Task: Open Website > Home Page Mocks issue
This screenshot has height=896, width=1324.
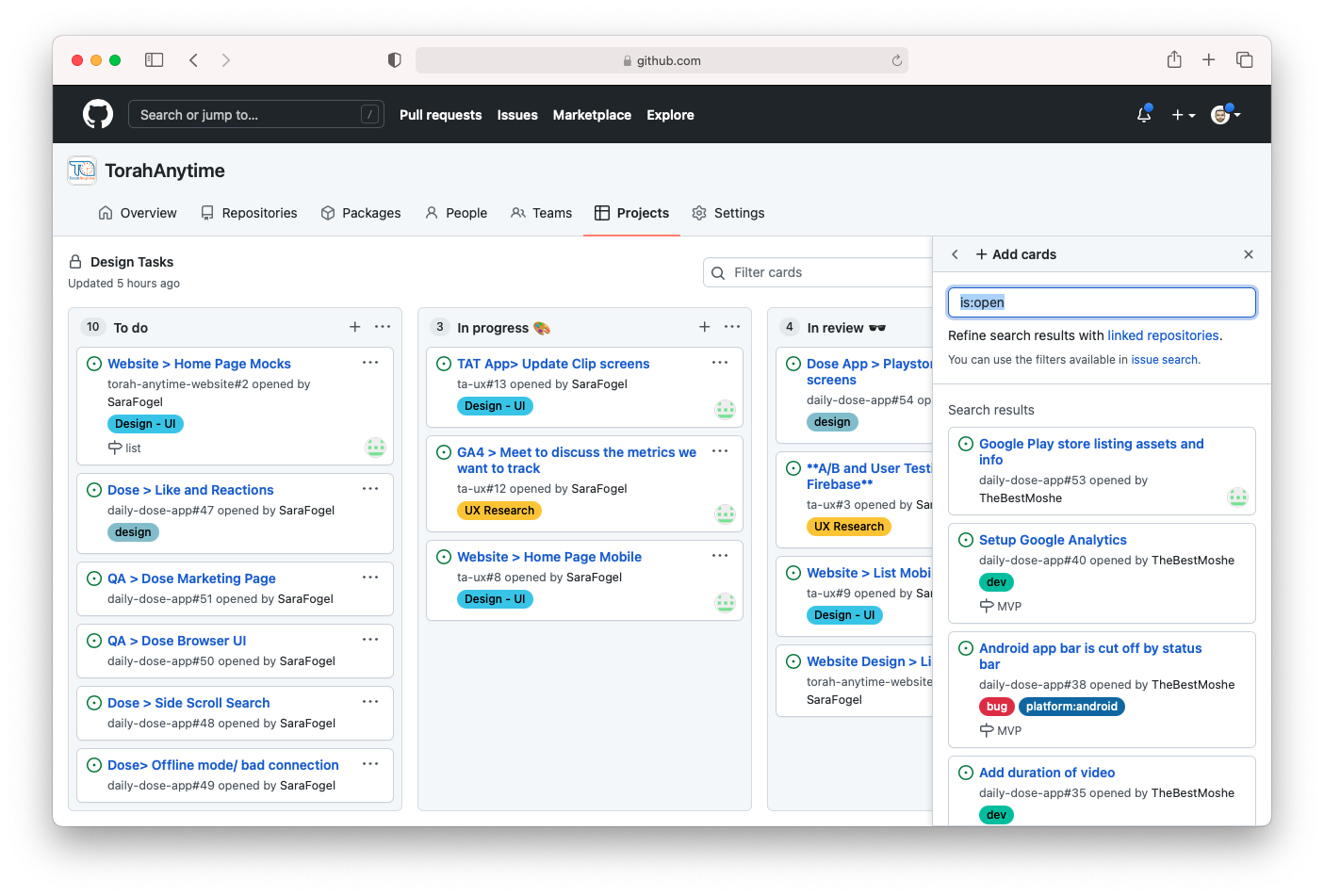Action: (199, 364)
